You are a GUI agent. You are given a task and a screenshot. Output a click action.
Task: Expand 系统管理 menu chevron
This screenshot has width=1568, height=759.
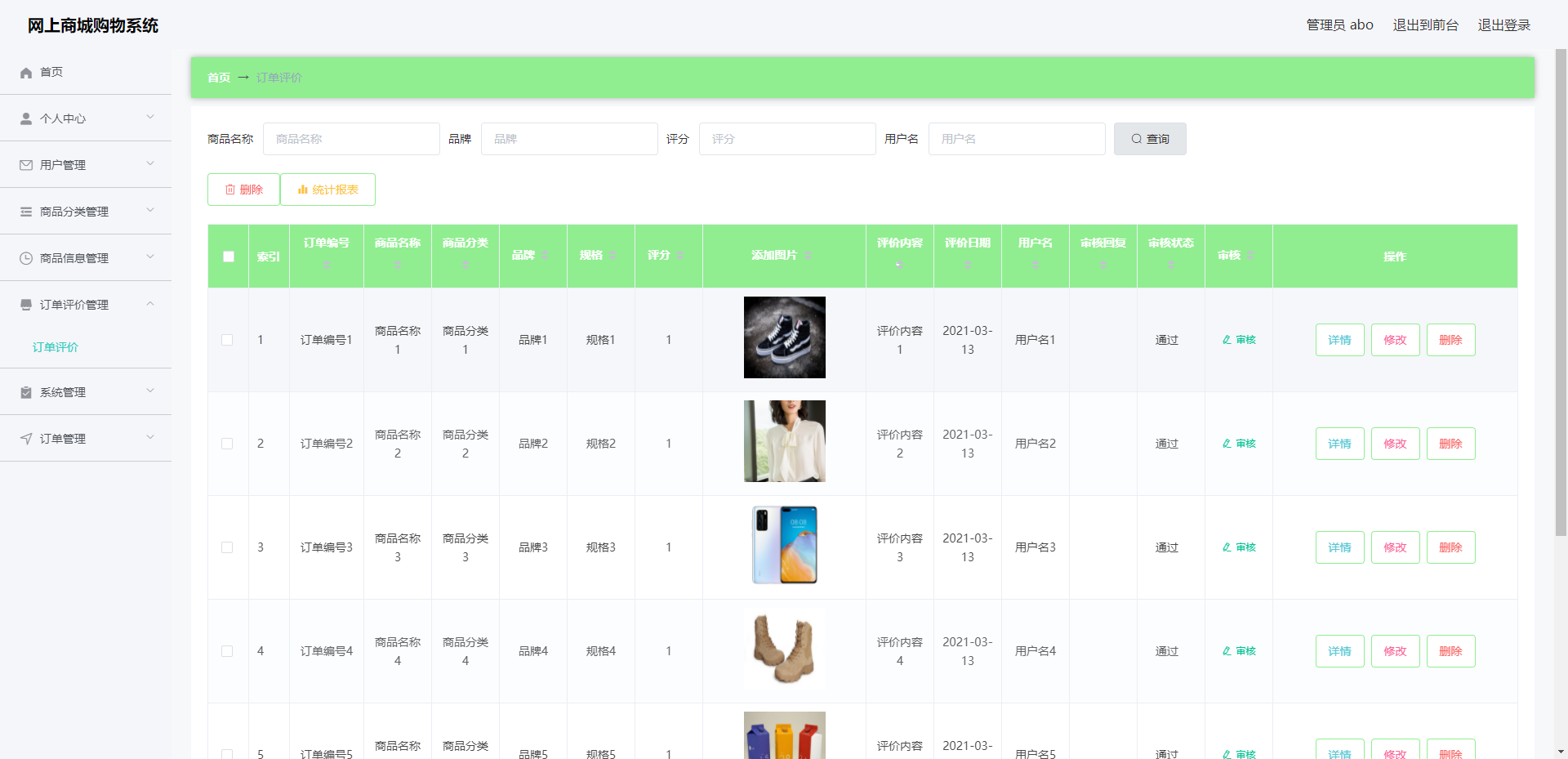tap(150, 391)
